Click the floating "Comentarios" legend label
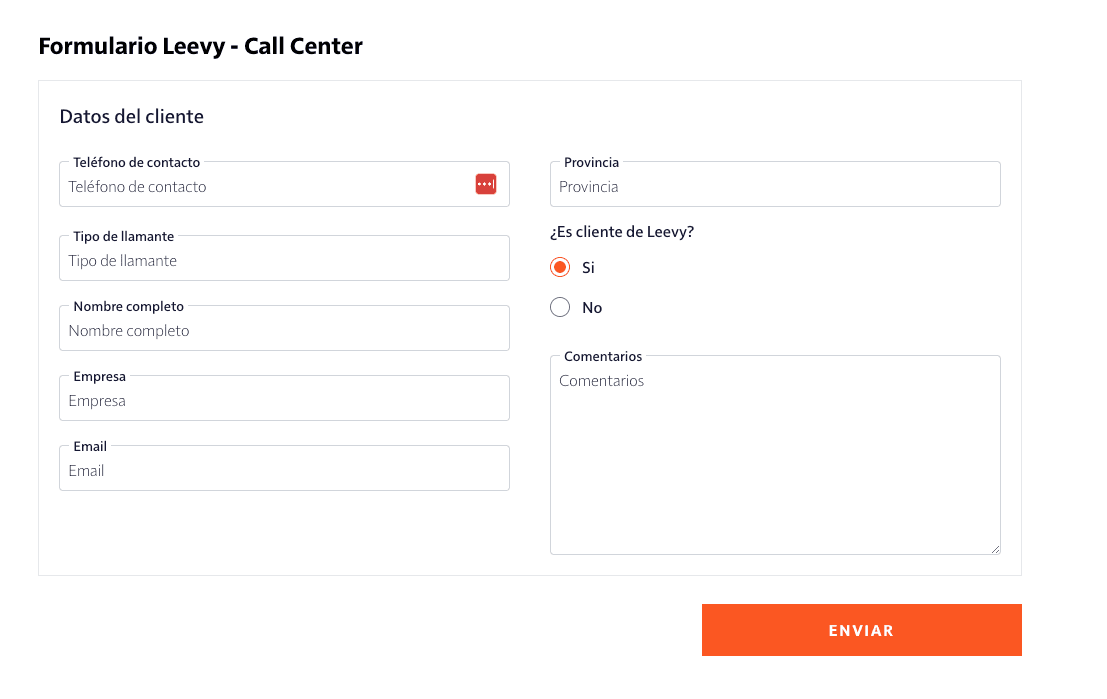 603,356
